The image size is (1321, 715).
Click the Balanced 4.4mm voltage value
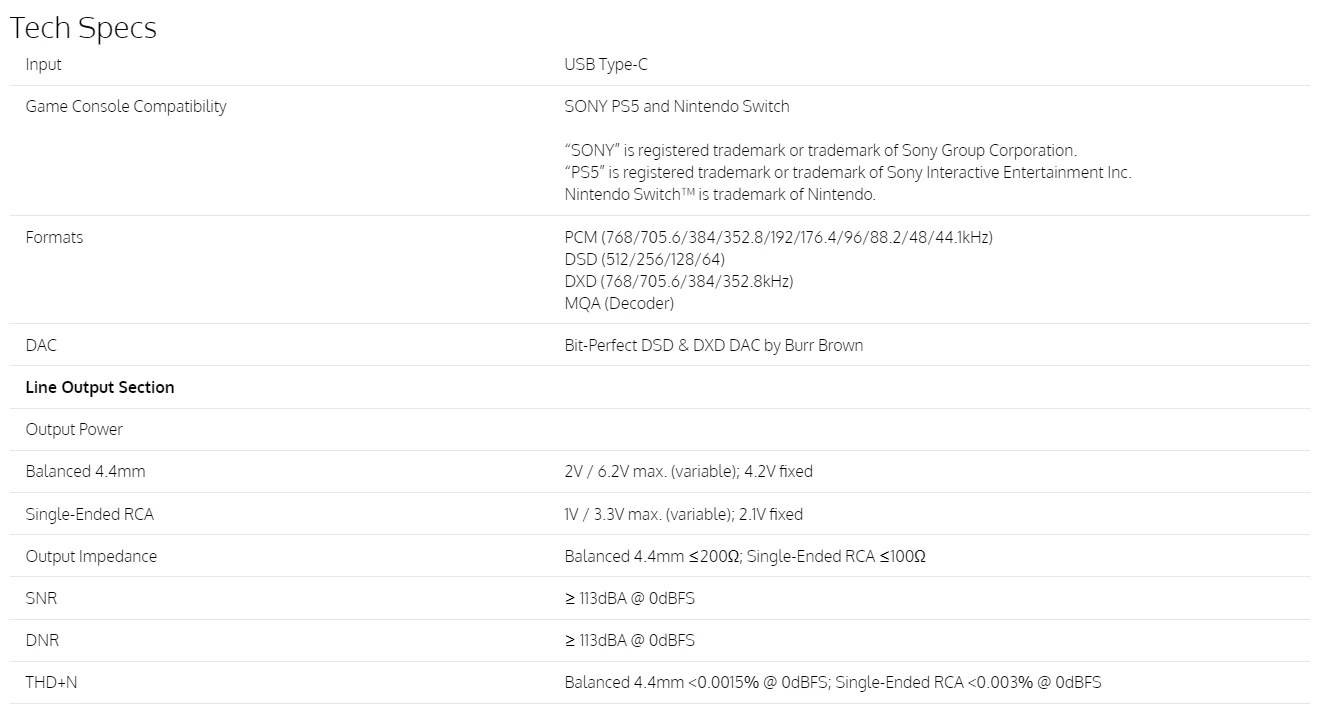(x=689, y=472)
